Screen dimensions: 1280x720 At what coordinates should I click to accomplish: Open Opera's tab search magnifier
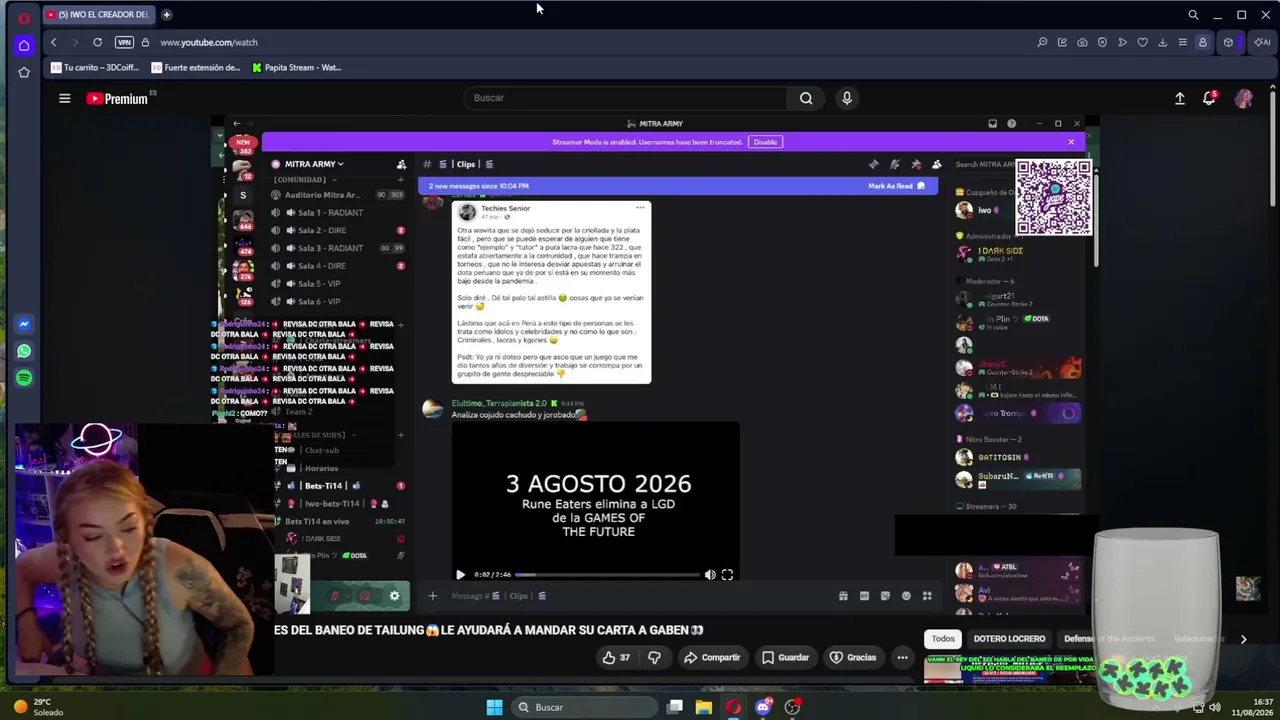click(x=1193, y=15)
